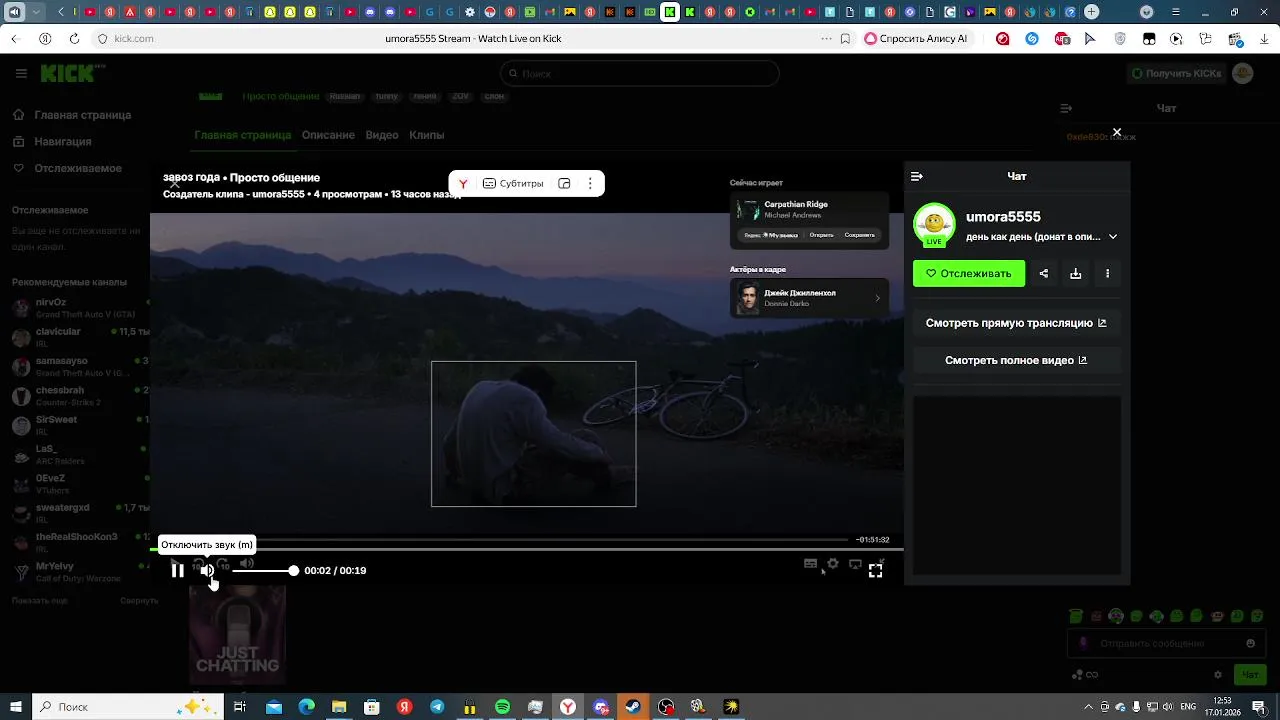Screen dimensions: 1280x720
Task: Open a new browser tab
Action: point(1091,12)
